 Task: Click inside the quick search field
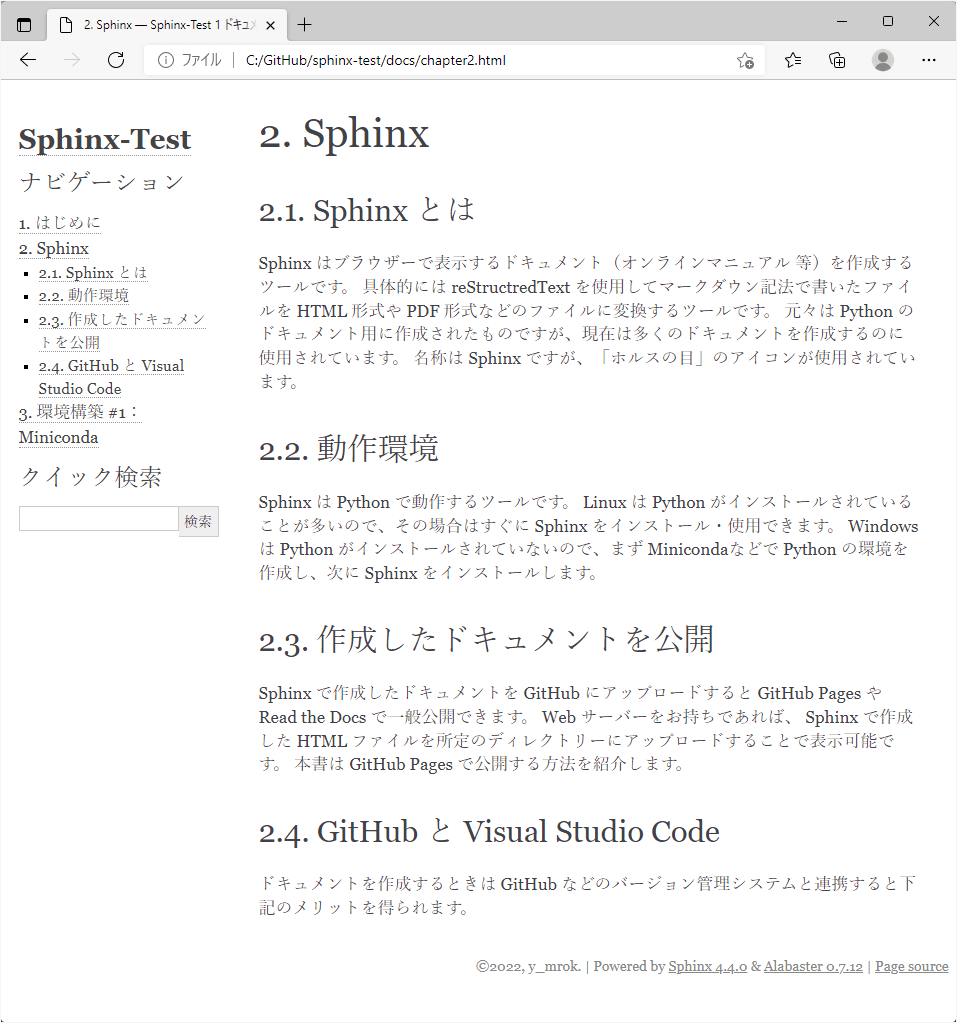97,518
